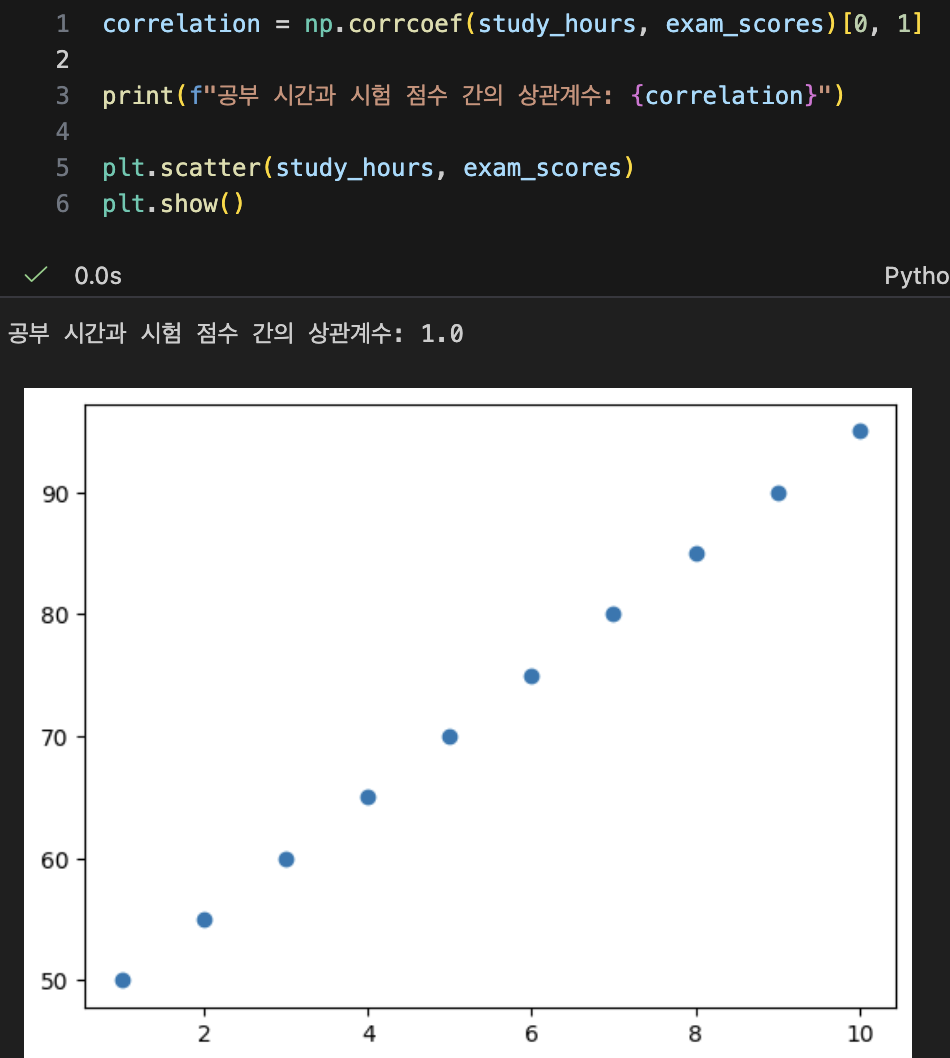Click the x-axis tick label 6
This screenshot has height=1058, width=950.
pyautogui.click(x=532, y=1034)
